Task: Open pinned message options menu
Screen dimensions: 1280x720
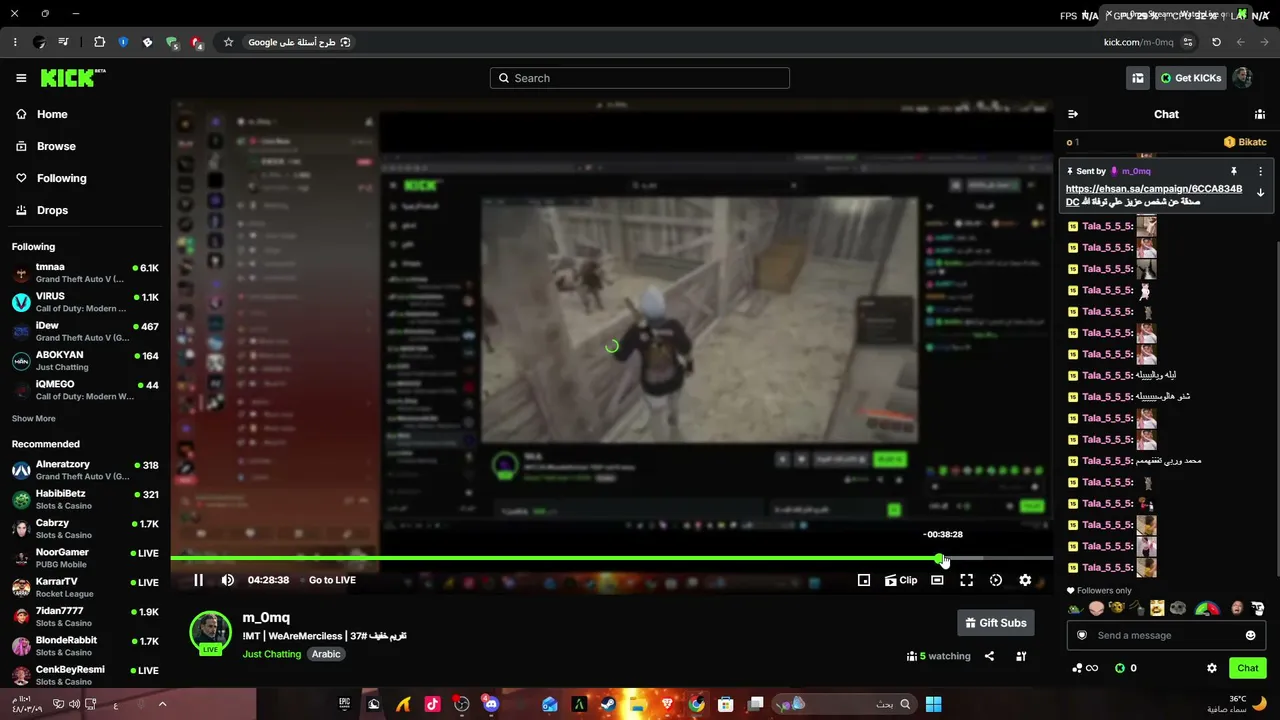Action: [x=1260, y=171]
